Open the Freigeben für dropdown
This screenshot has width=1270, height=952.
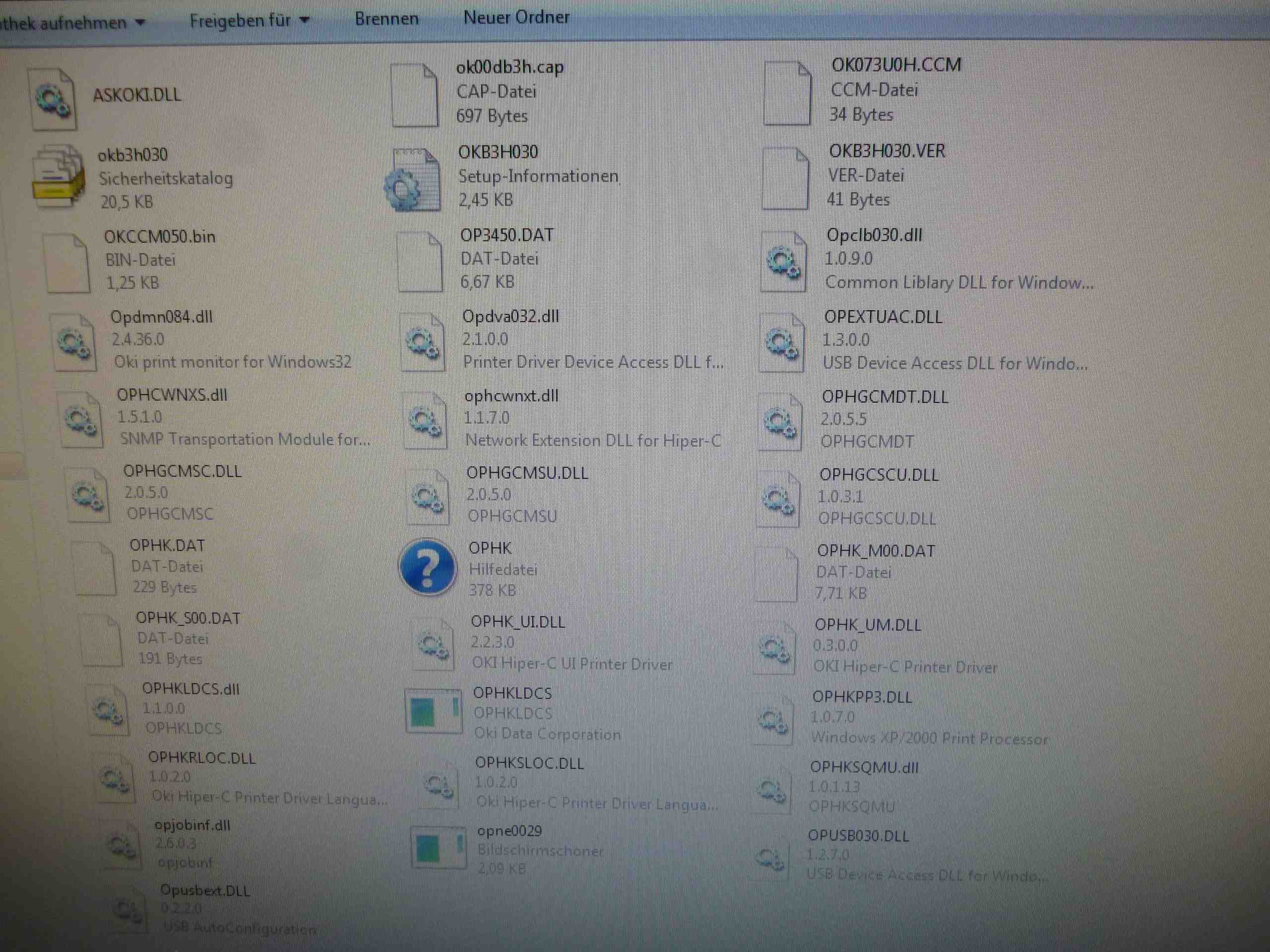pos(249,21)
